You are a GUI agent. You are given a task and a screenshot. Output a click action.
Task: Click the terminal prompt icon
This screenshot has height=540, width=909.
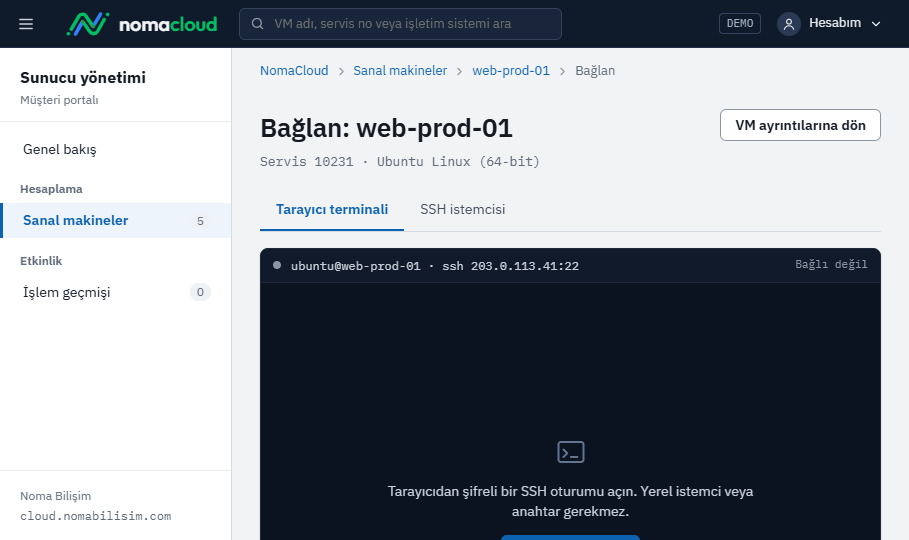(570, 452)
